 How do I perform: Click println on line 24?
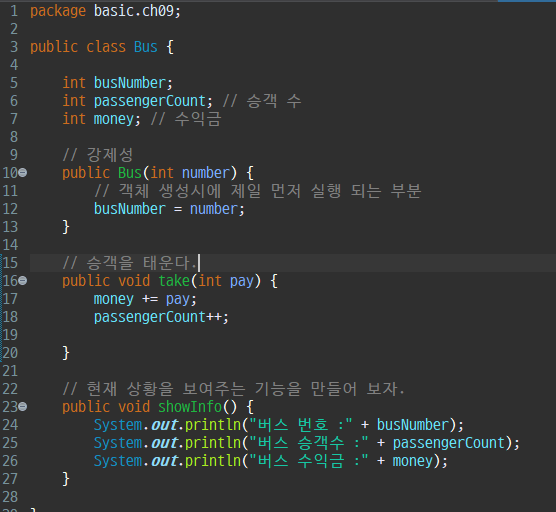(x=213, y=425)
